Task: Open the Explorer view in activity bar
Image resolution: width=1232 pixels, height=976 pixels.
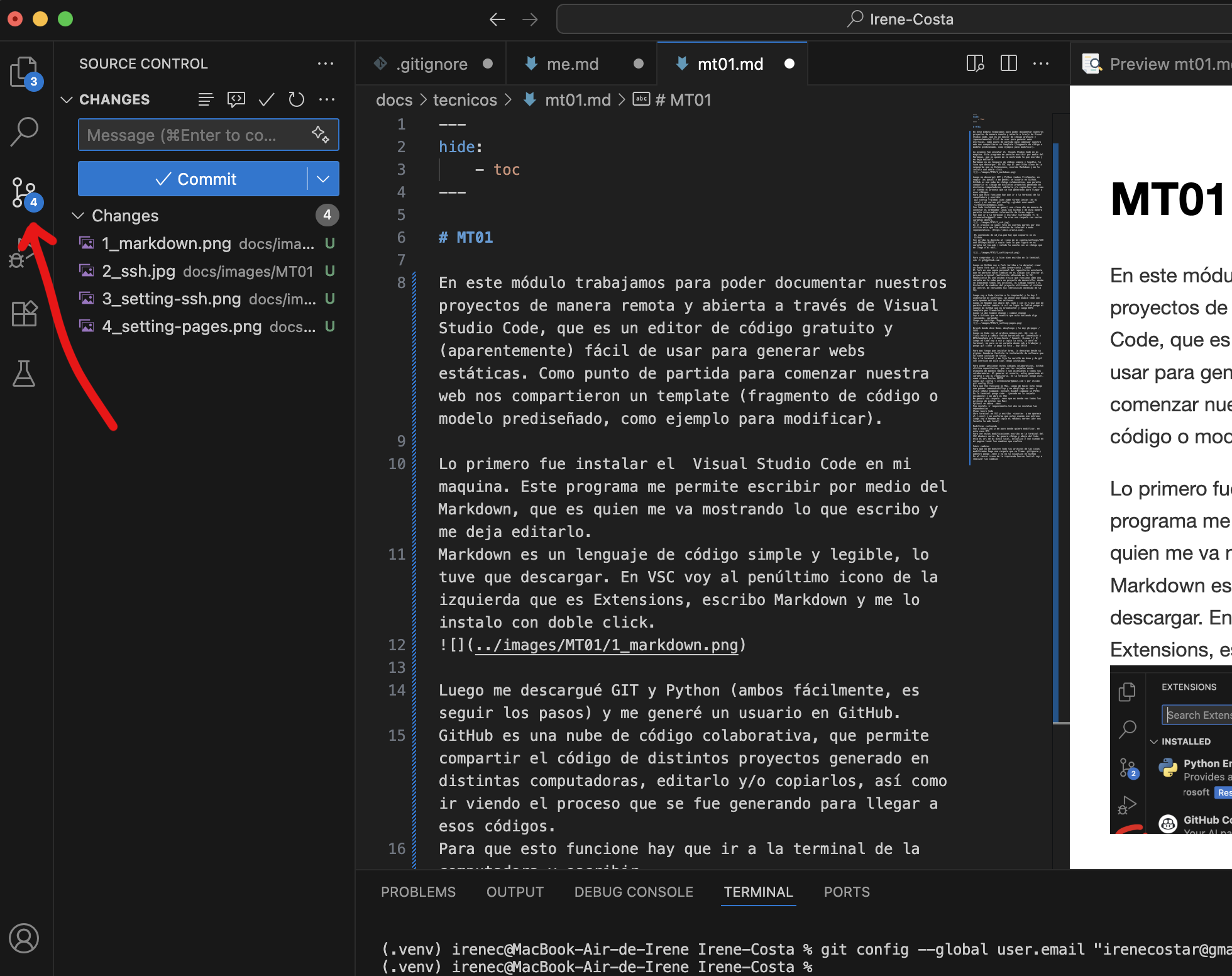Action: pos(25,72)
